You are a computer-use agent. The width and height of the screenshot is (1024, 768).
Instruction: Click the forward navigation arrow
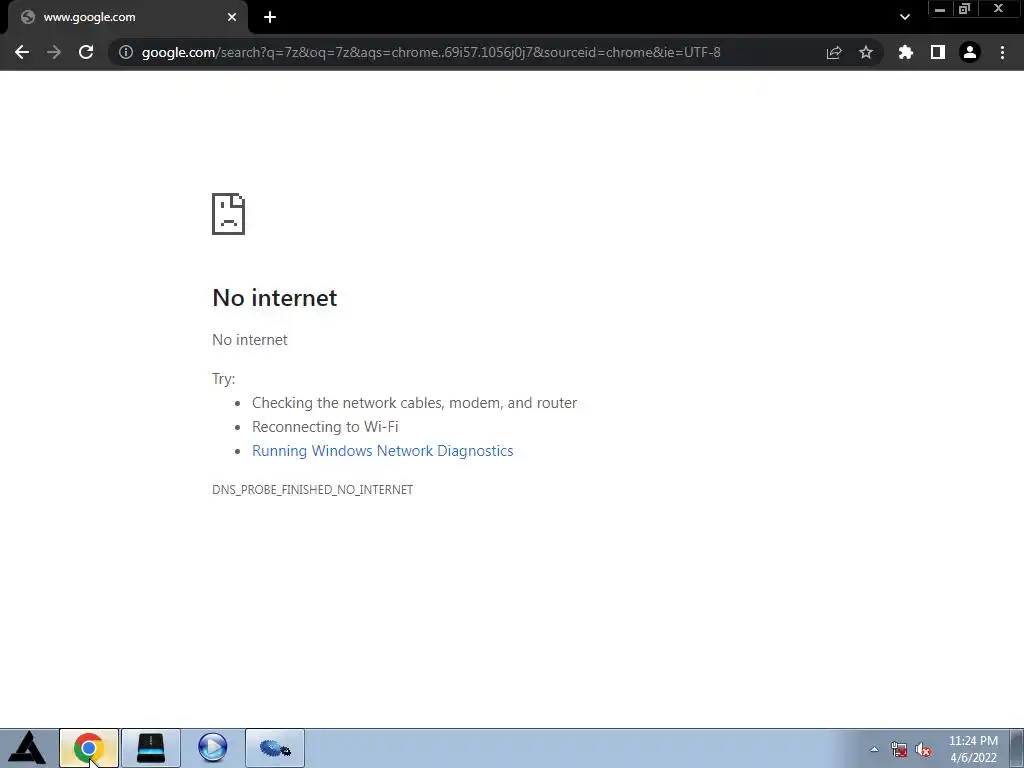coord(54,52)
